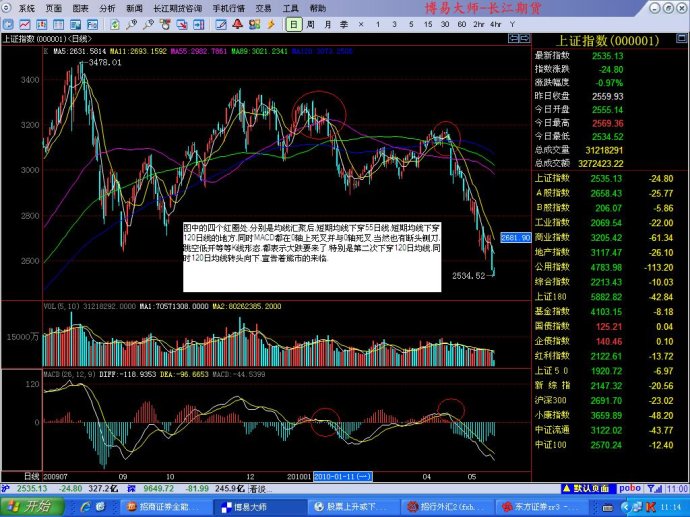Click the white annotation text box on chart
Viewport: 690px width, 517px height.
pos(312,257)
